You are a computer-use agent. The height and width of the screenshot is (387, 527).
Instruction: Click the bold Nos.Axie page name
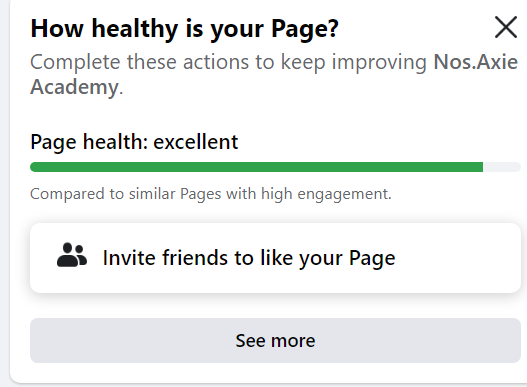[476, 62]
